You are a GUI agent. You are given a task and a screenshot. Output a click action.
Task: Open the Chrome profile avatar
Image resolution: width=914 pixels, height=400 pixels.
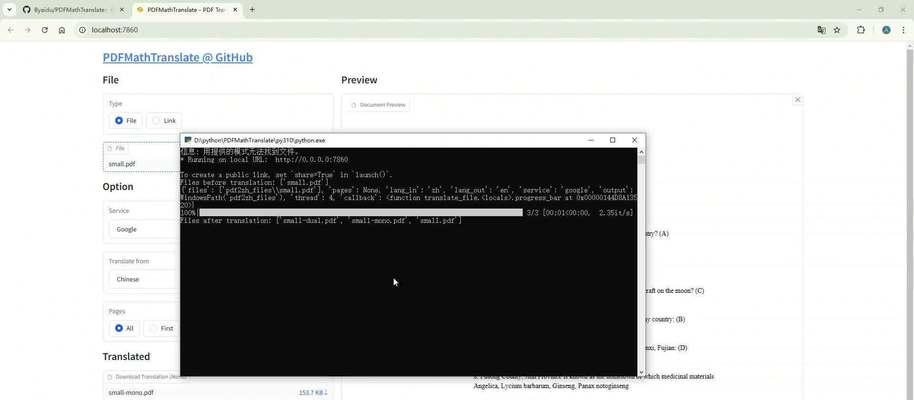pyautogui.click(x=886, y=30)
